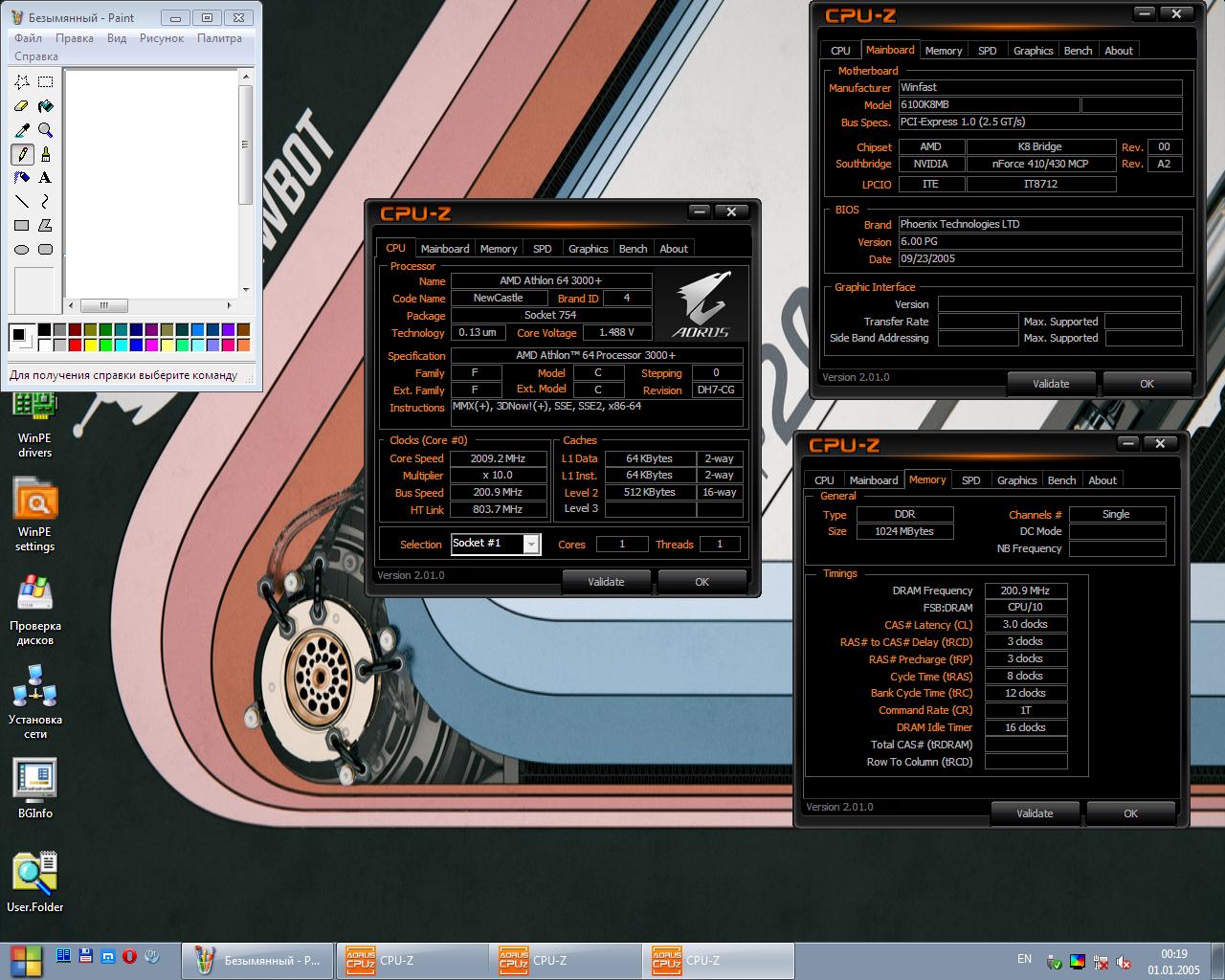This screenshot has width=1225, height=980.
Task: Open About tab in the CPU window
Action: [674, 249]
